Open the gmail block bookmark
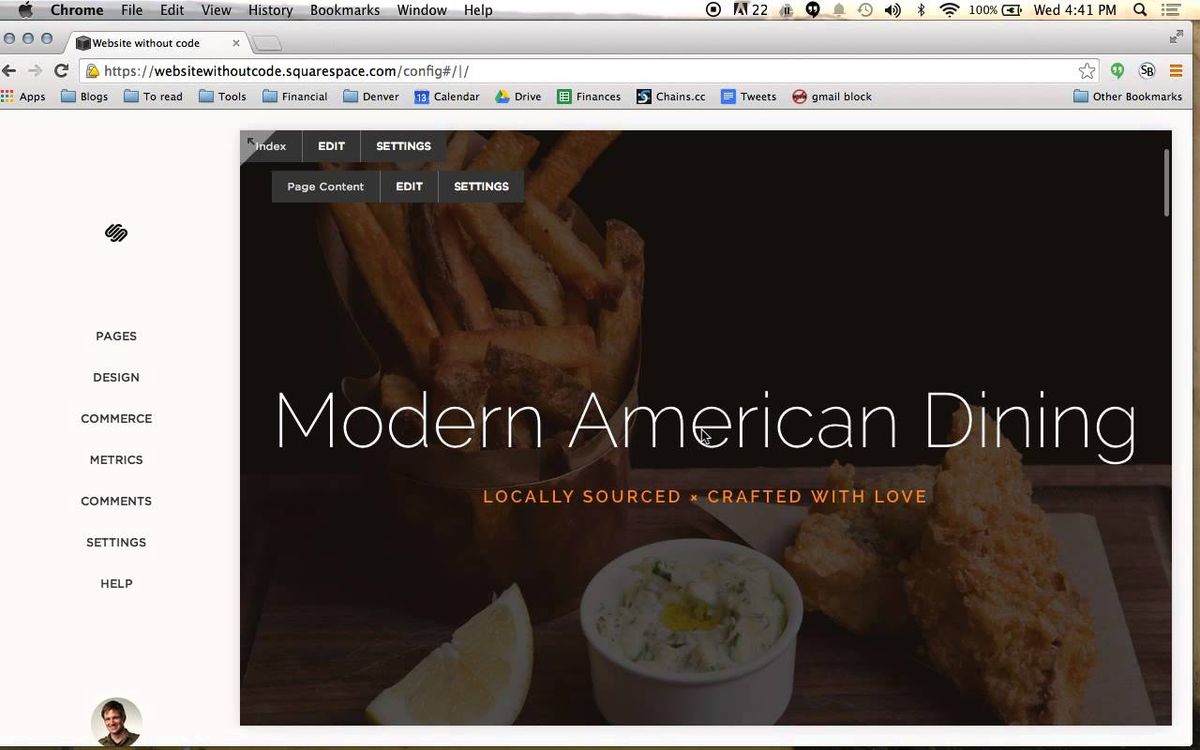The image size is (1200, 750). pyautogui.click(x=832, y=97)
